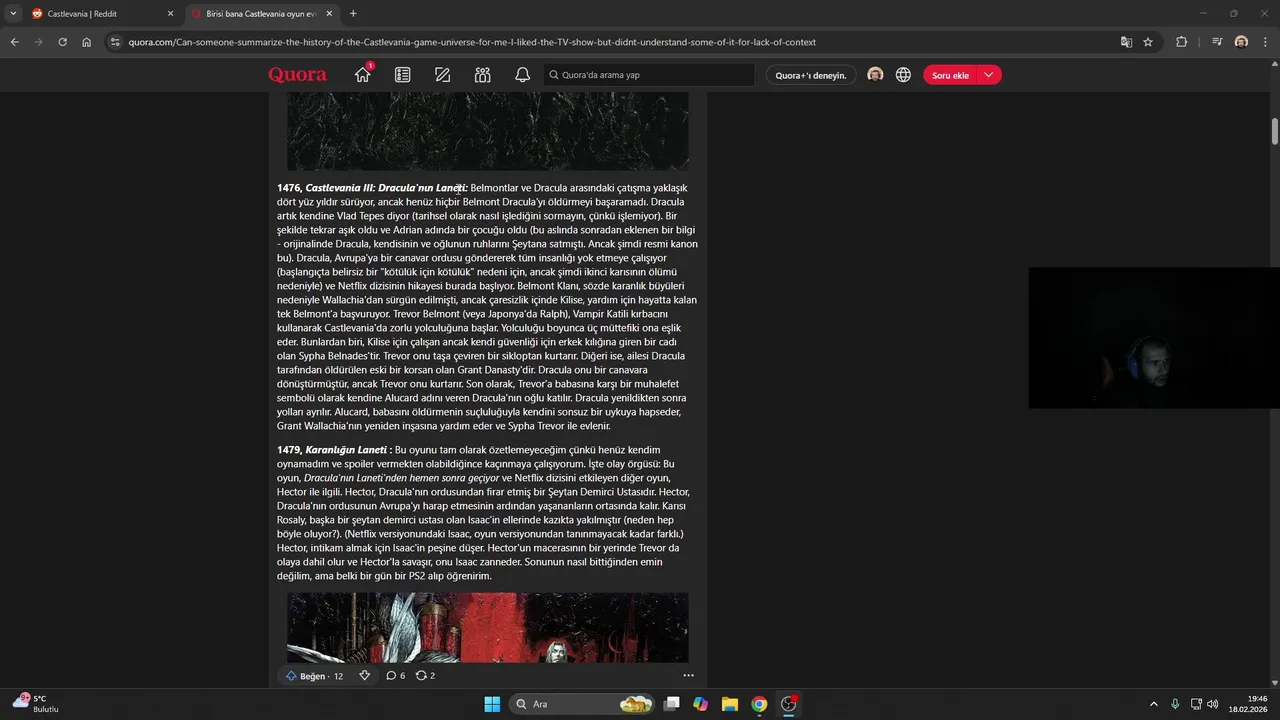The height and width of the screenshot is (720, 1280).
Task: Open Copilot from the taskbar
Action: (x=701, y=704)
